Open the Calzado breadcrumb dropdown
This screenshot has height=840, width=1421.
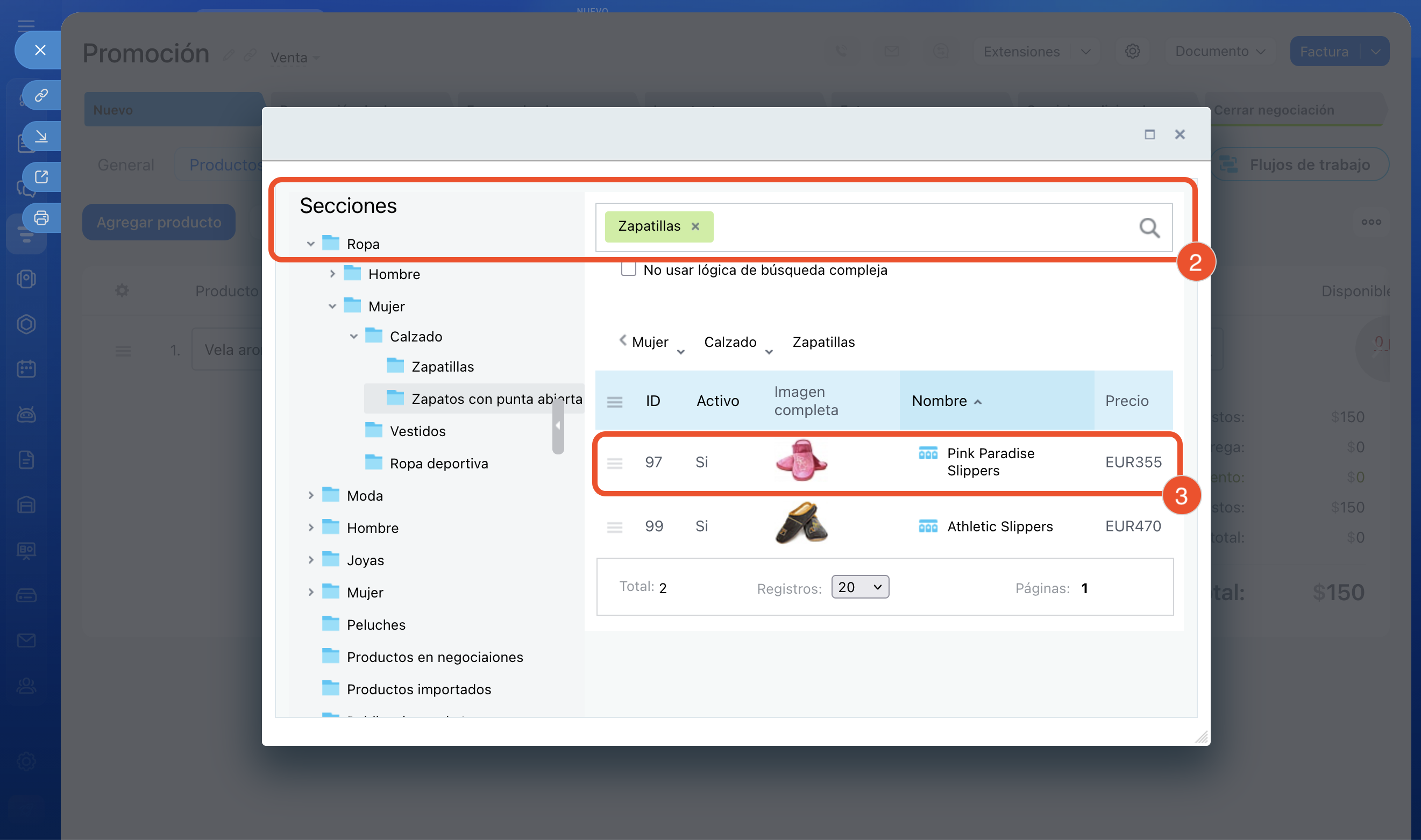[769, 352]
